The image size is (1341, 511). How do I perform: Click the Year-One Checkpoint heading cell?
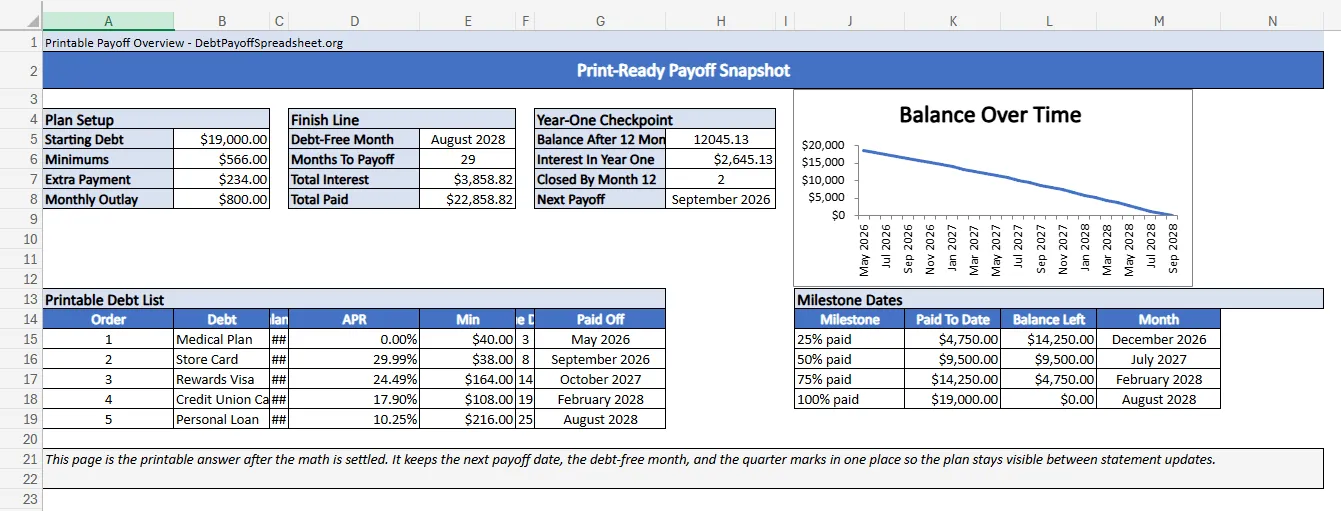point(655,119)
